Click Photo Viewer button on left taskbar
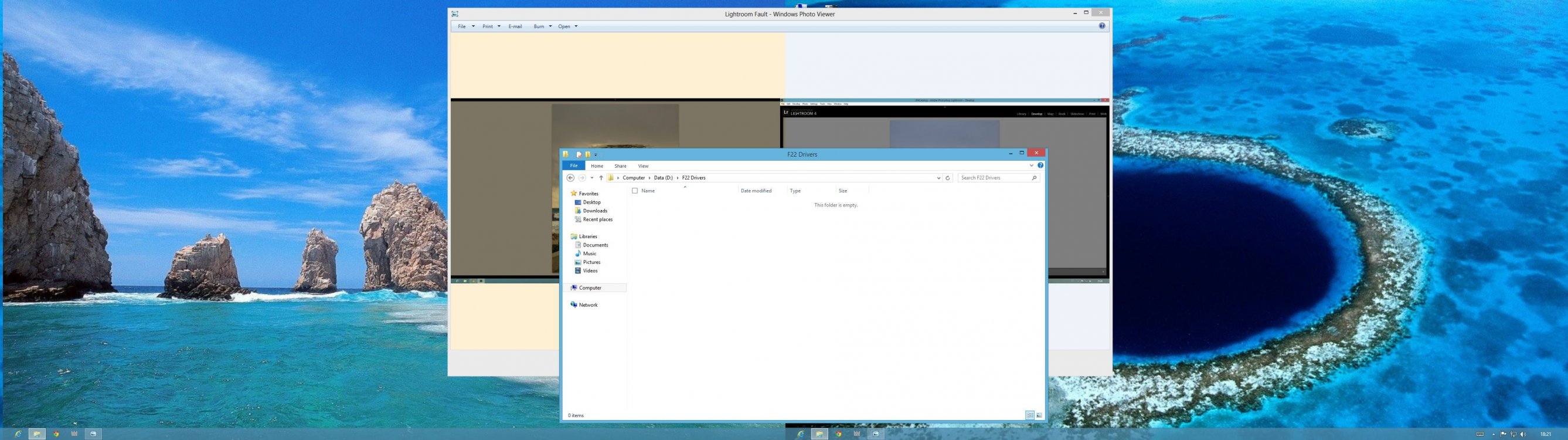 tap(93, 434)
